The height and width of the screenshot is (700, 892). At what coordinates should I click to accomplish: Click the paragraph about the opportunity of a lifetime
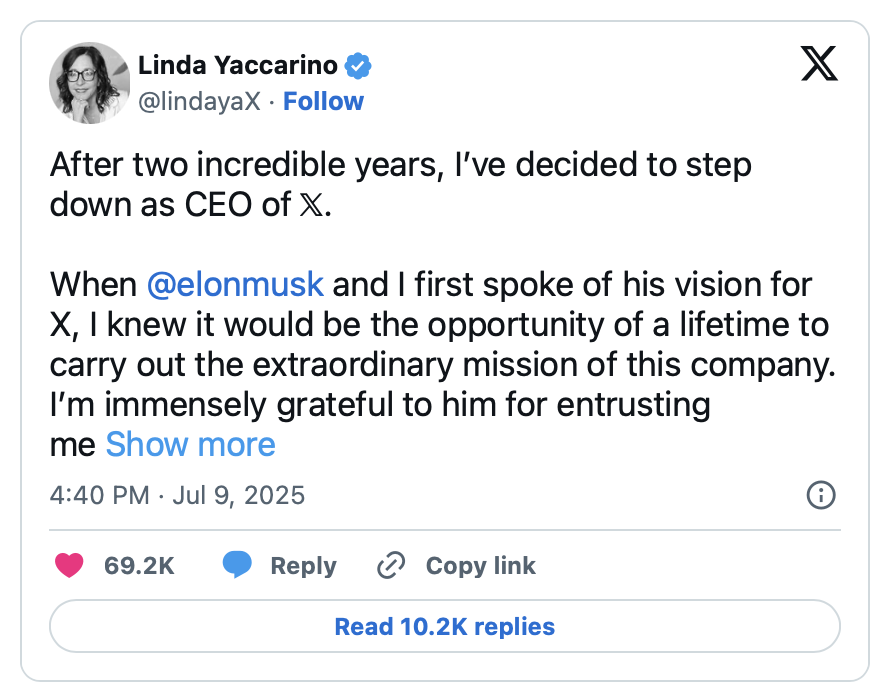[443, 364]
